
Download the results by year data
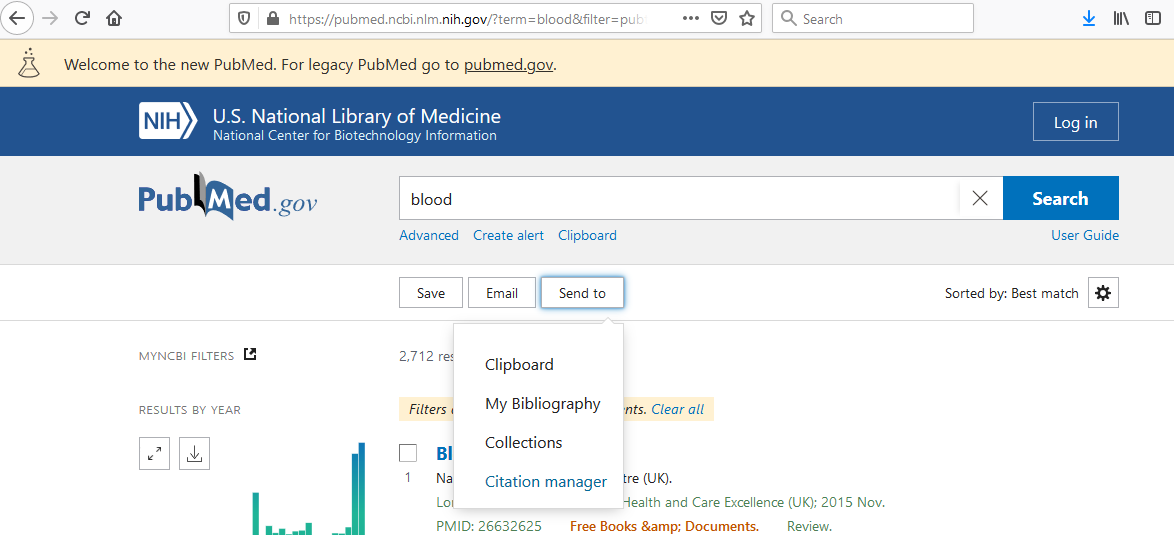click(195, 454)
